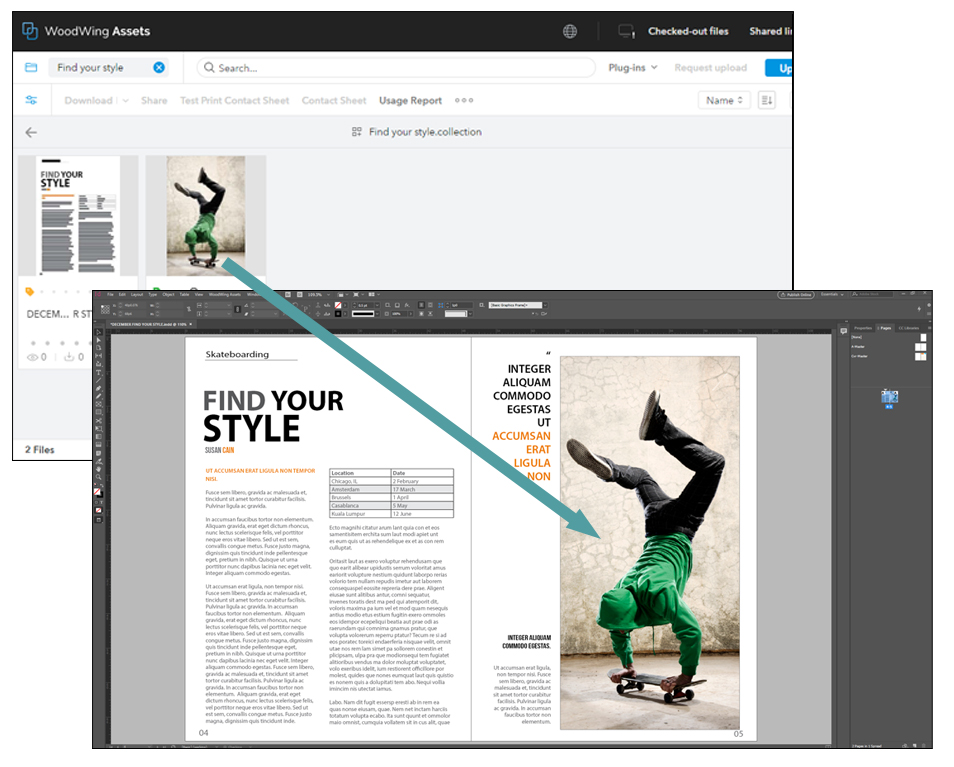Click the Usage Report action
The height and width of the screenshot is (767, 954).
coord(411,100)
